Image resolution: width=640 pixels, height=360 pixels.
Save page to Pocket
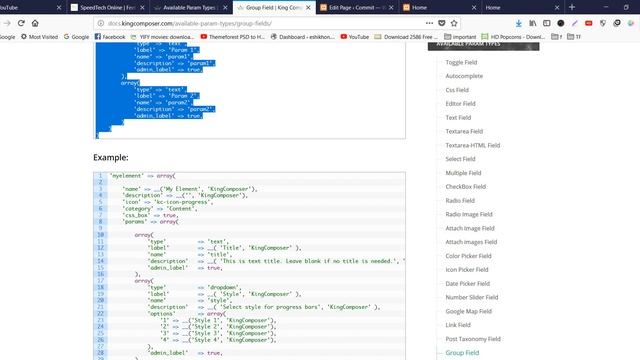pyautogui.click(x=442, y=23)
